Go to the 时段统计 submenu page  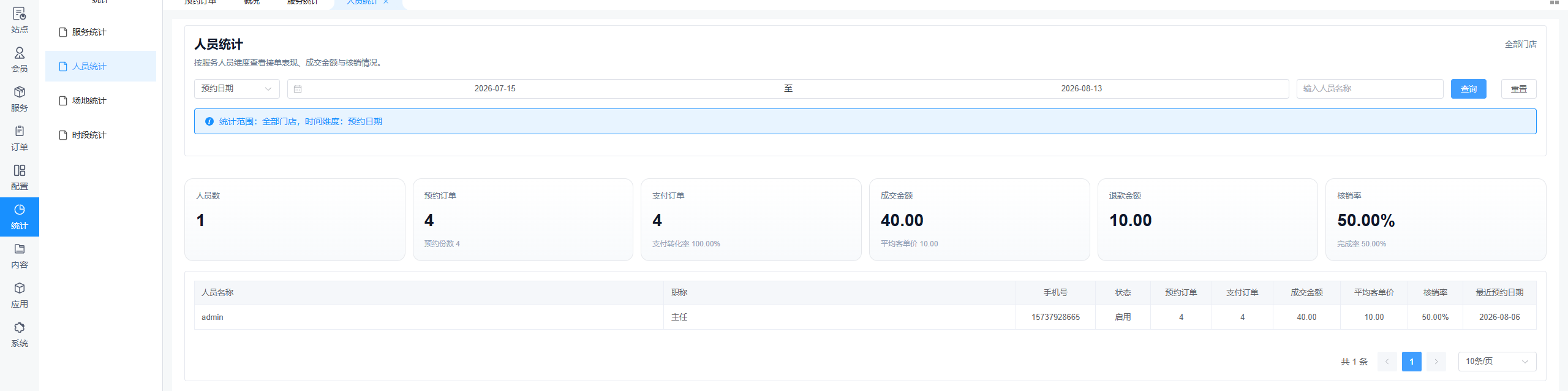tap(100, 135)
